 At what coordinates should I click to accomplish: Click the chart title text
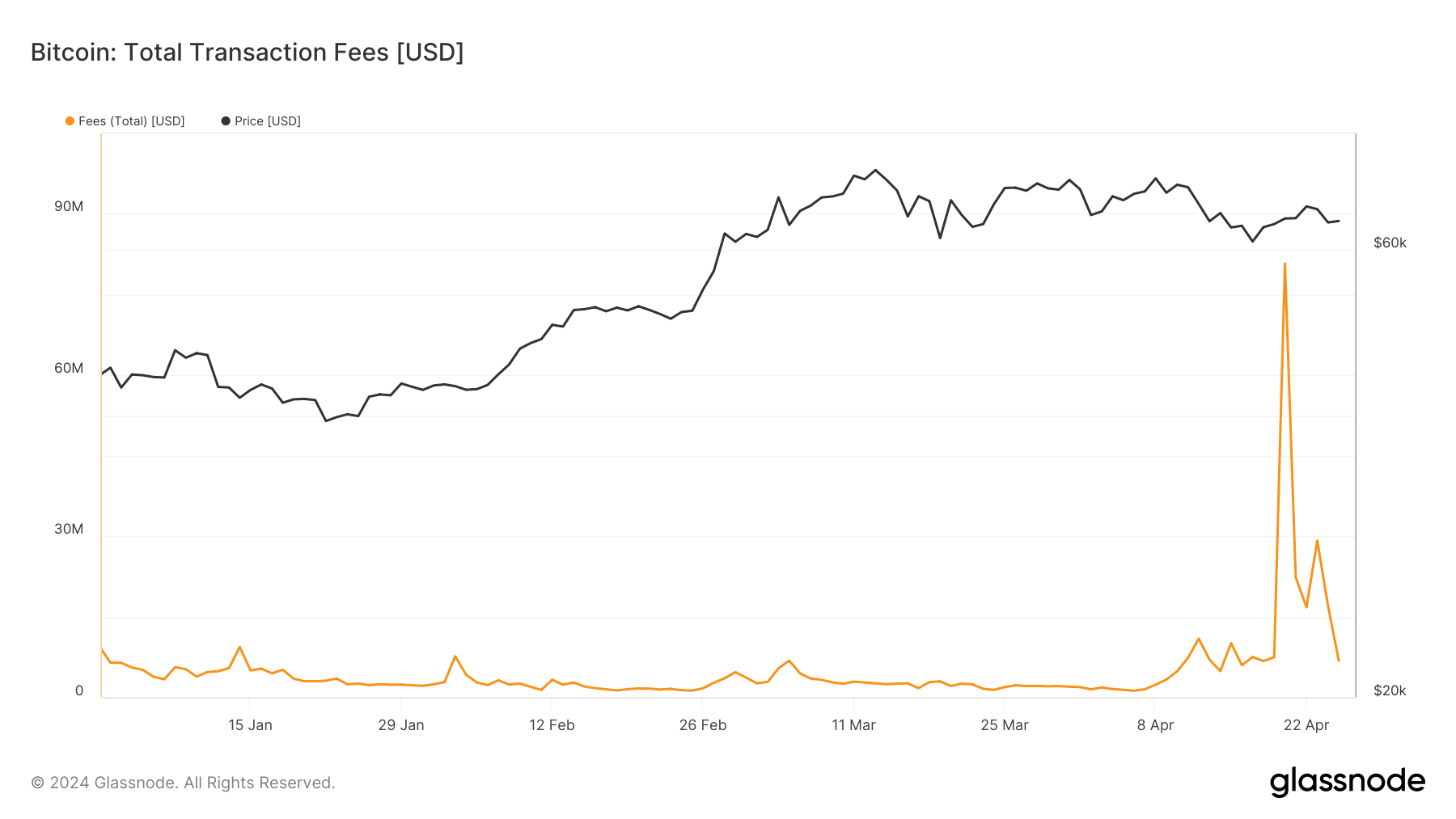point(247,52)
